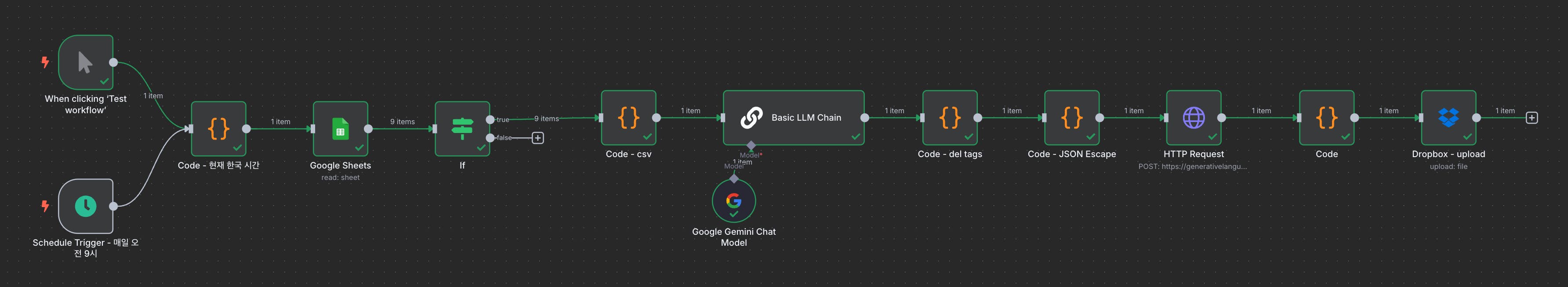Click the 'Google Sheets' node label
The height and width of the screenshot is (287, 1568).
[x=340, y=165]
